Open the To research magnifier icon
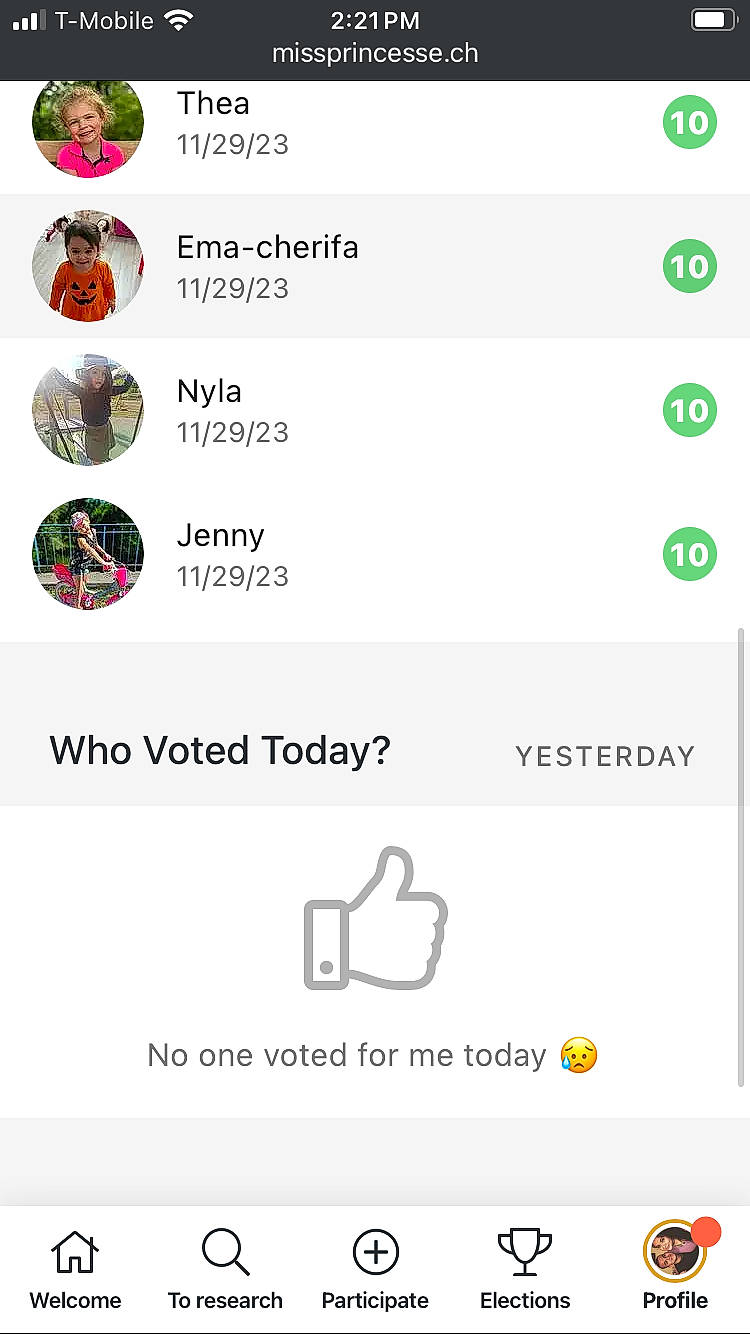This screenshot has height=1334, width=750. point(225,1254)
